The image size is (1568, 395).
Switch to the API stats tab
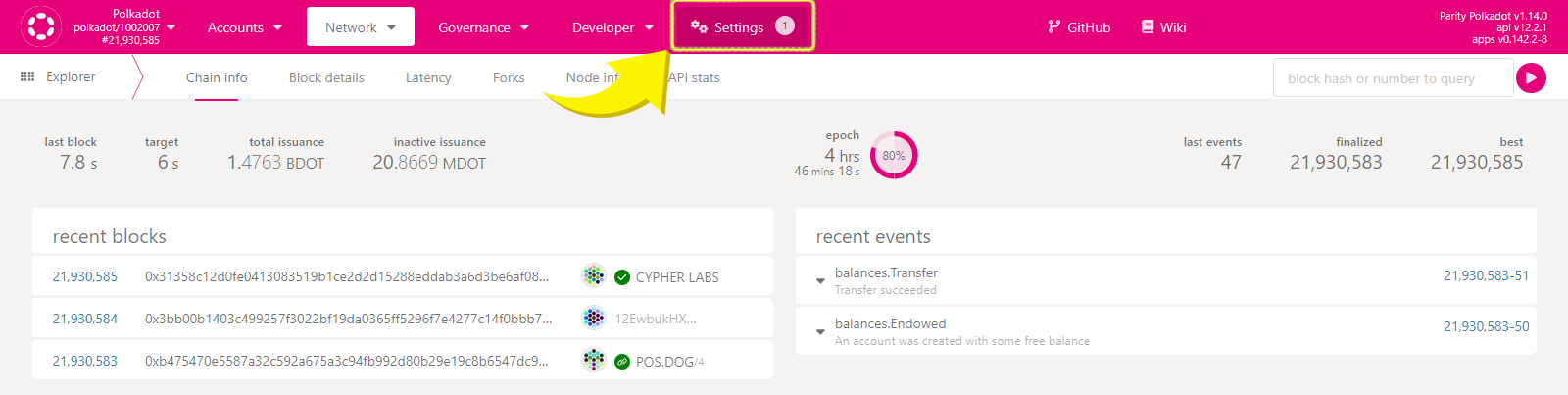coord(694,77)
